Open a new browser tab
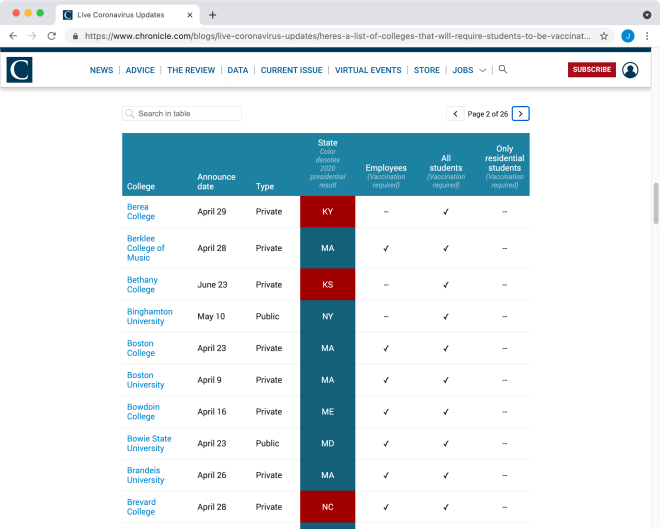 [x=213, y=15]
